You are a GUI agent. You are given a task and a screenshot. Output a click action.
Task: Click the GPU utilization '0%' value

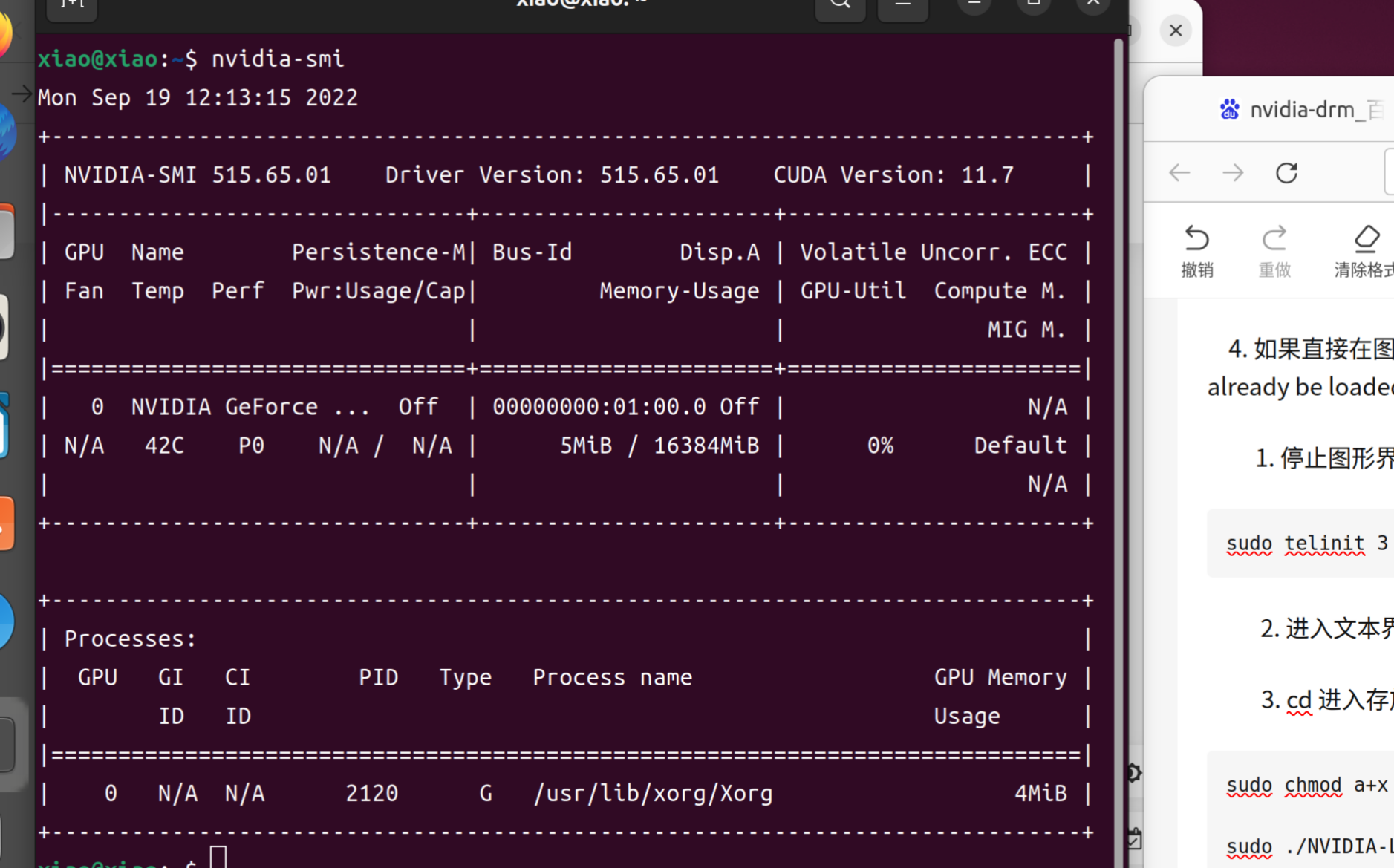[880, 445]
